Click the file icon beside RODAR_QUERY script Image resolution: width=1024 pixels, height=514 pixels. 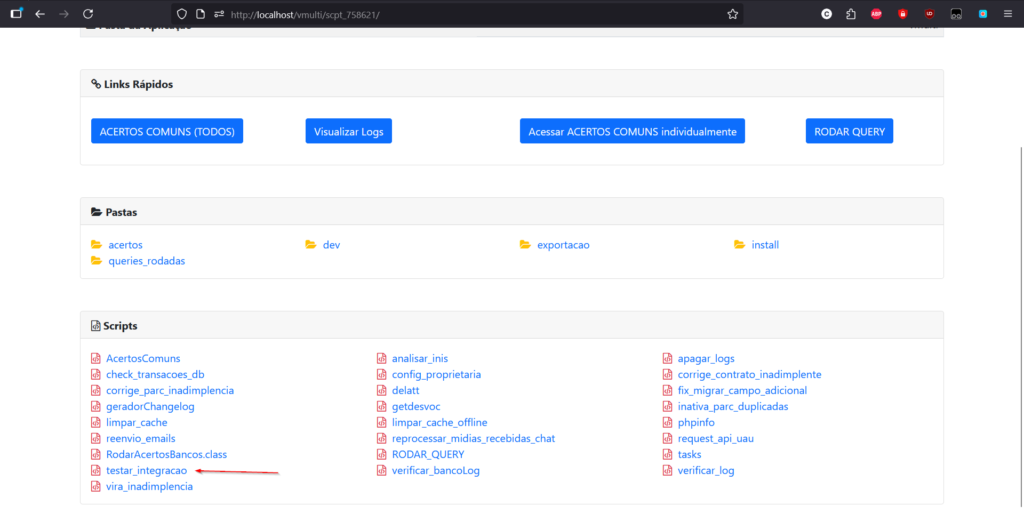pyautogui.click(x=382, y=454)
